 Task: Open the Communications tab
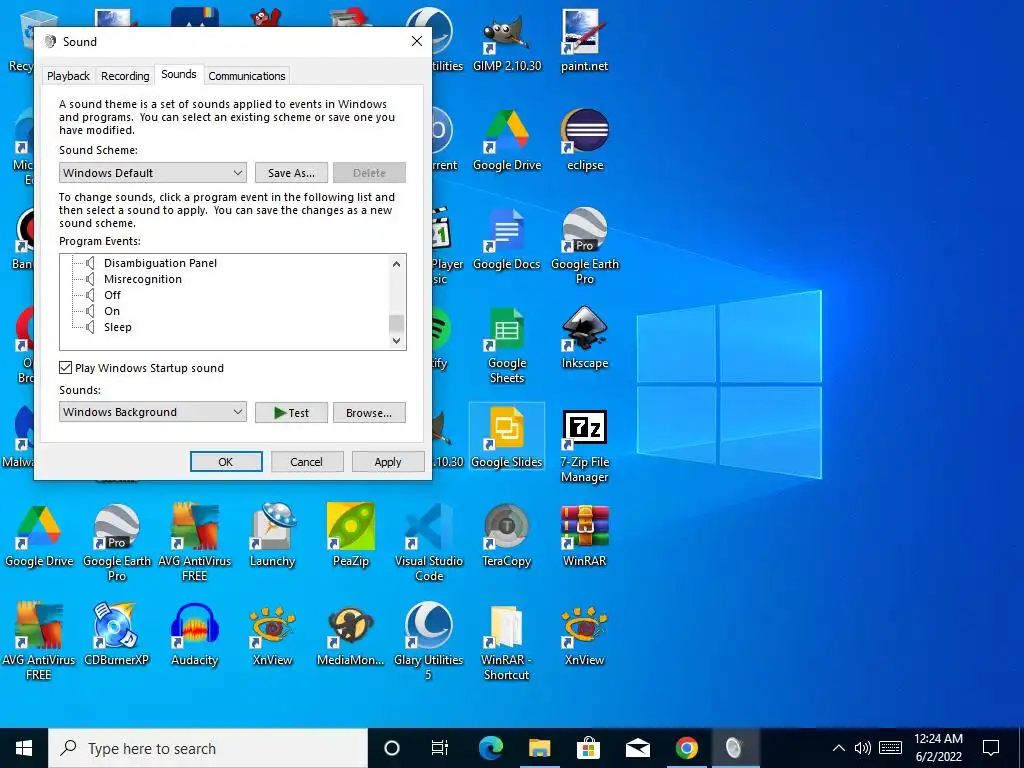tap(247, 76)
